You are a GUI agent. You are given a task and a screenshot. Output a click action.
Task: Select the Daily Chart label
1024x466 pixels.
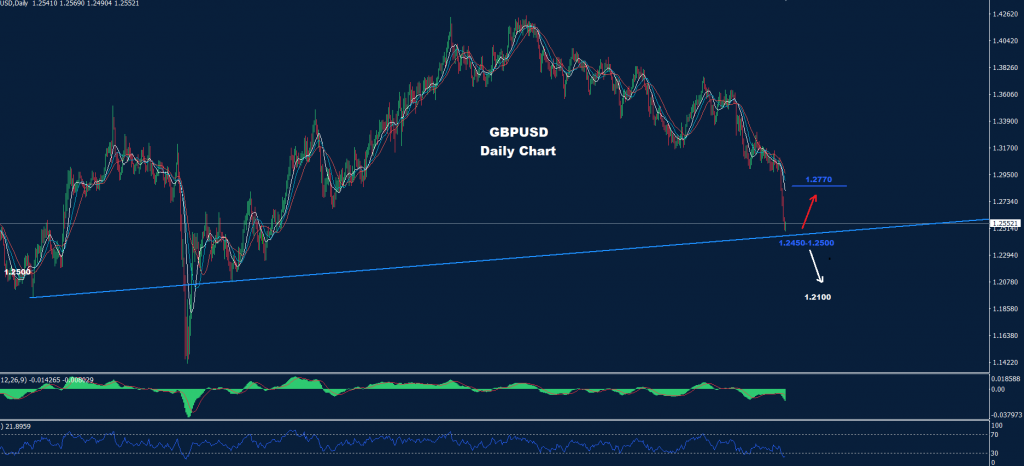coord(518,151)
